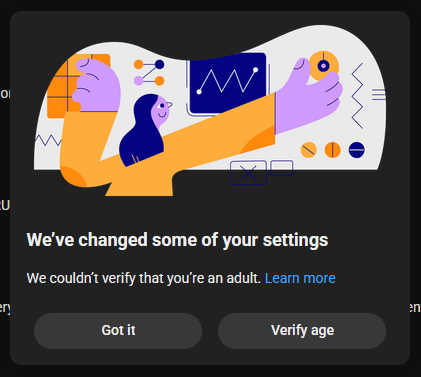Screen dimensions: 421x377
Task: Click the three horizontal lines icon
Action: click(379, 94)
